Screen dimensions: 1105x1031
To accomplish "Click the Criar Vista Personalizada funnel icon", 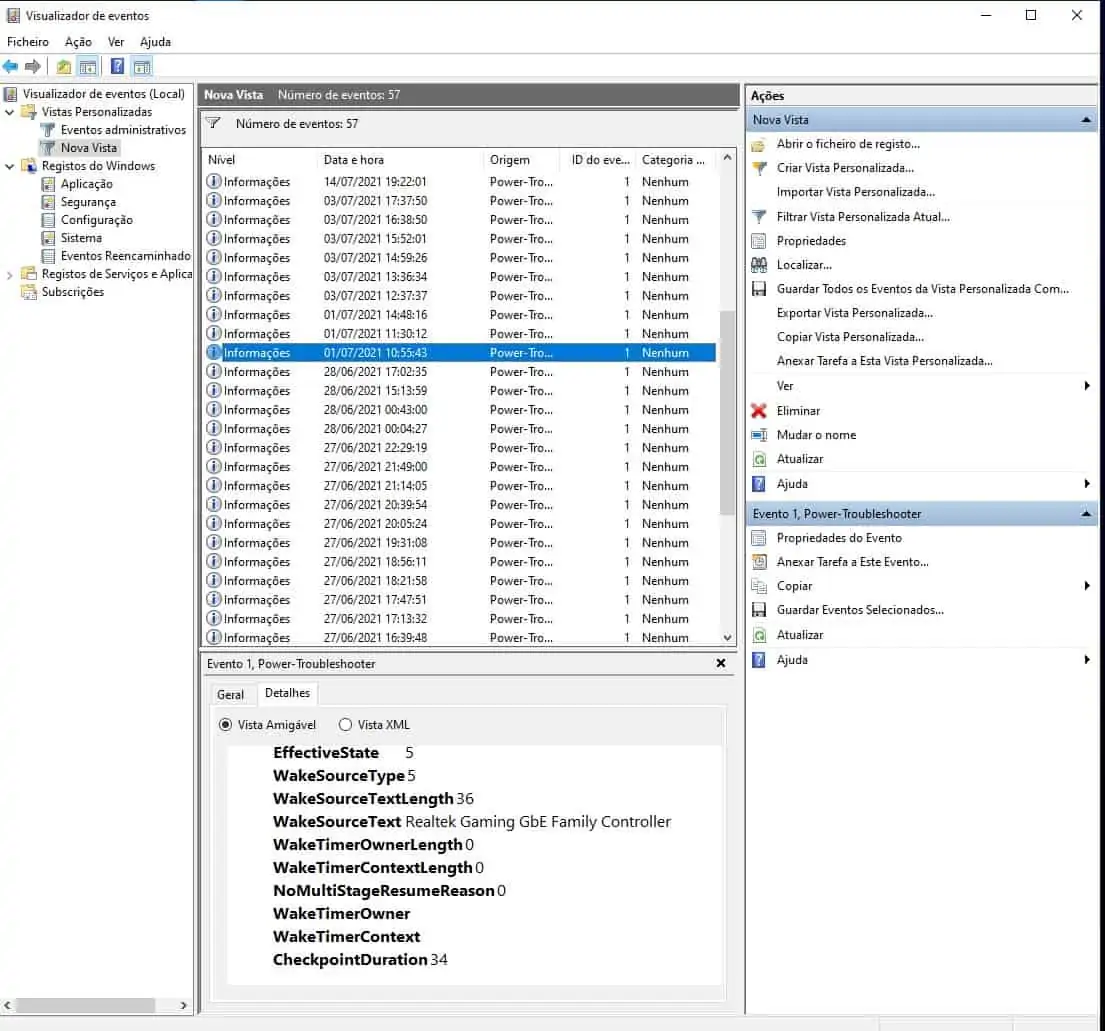I will pos(759,168).
